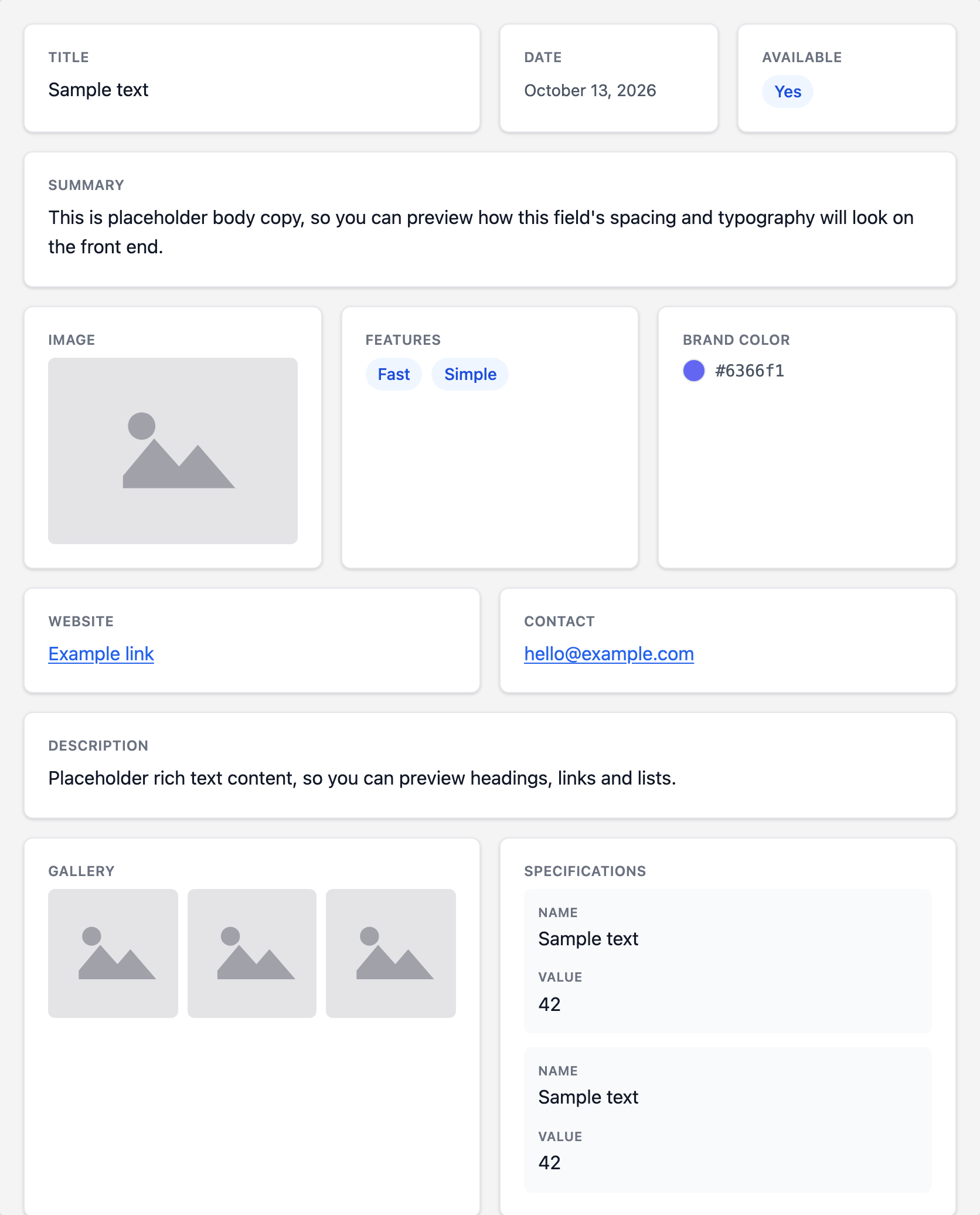
Task: Click the TITLE heading label
Action: 69,57
